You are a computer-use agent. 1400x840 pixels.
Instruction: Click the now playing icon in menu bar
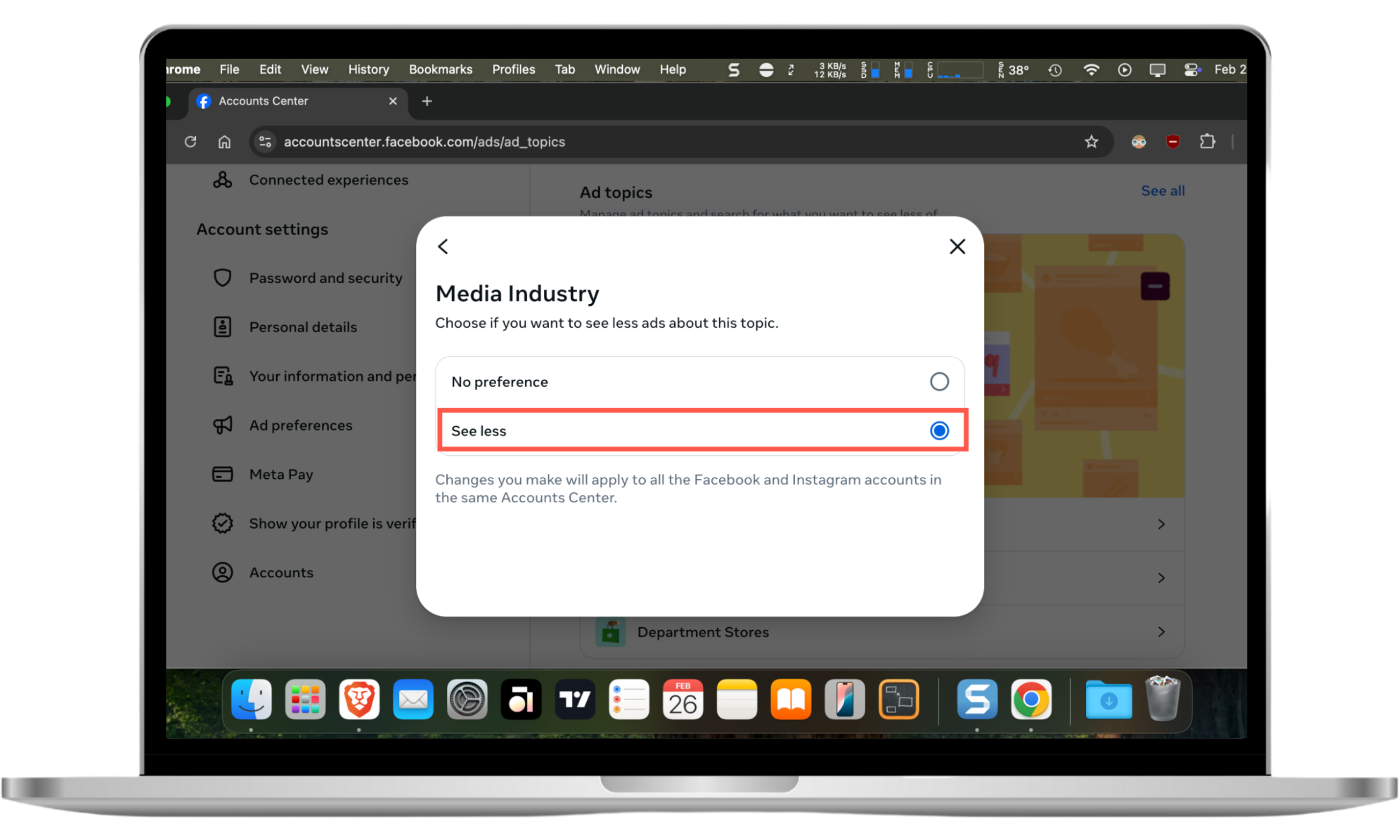coord(1124,70)
